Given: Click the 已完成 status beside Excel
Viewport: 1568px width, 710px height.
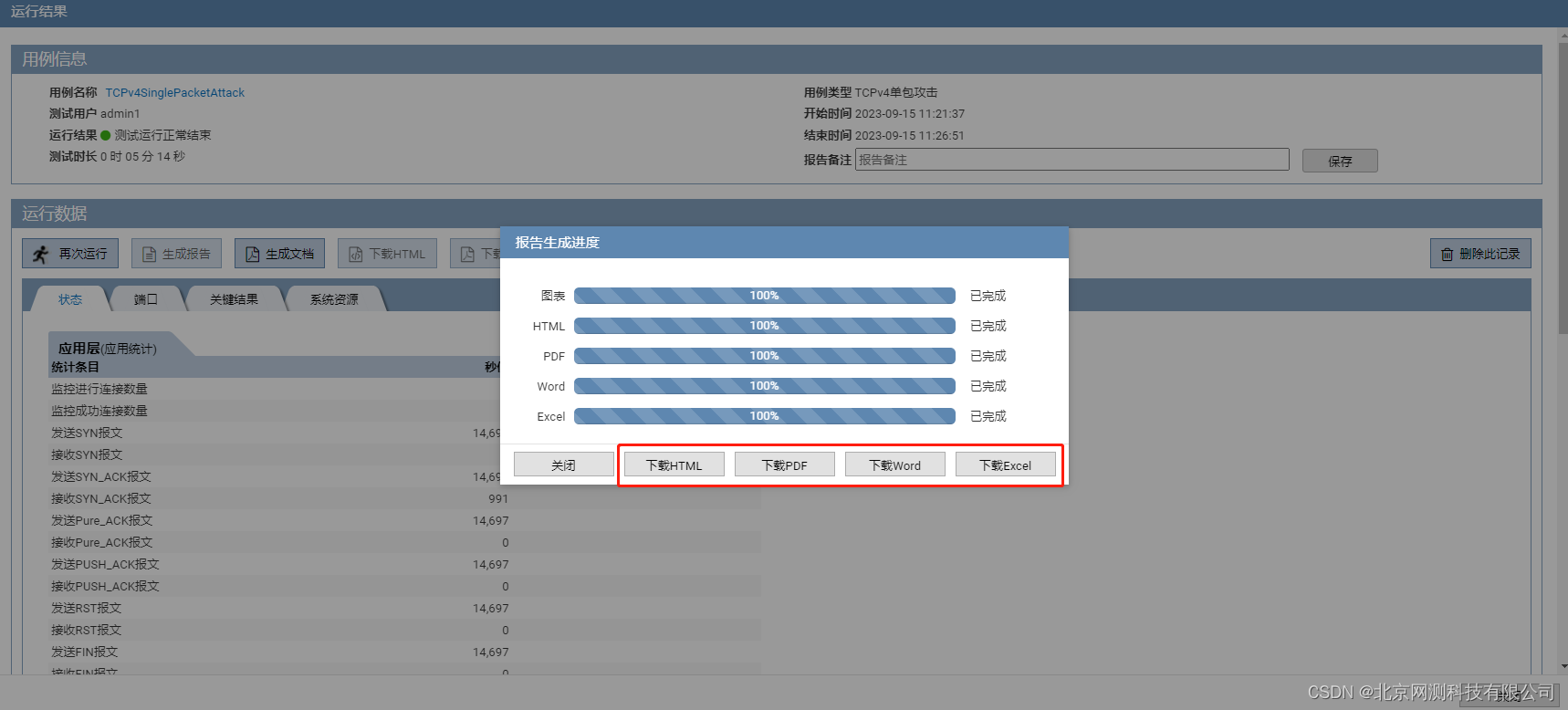Looking at the screenshot, I should pyautogui.click(x=988, y=416).
